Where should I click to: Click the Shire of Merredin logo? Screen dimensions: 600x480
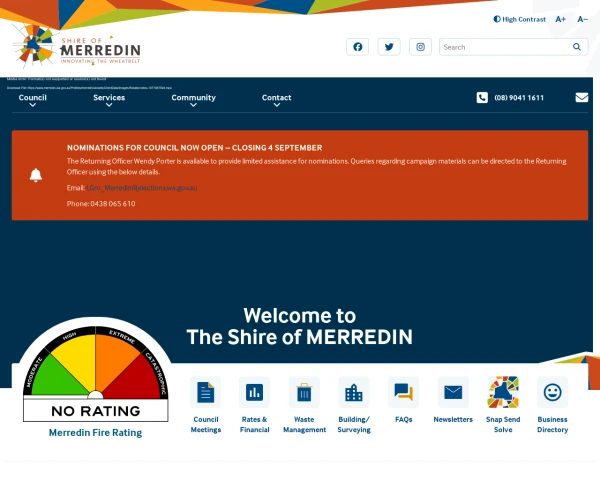[77, 47]
